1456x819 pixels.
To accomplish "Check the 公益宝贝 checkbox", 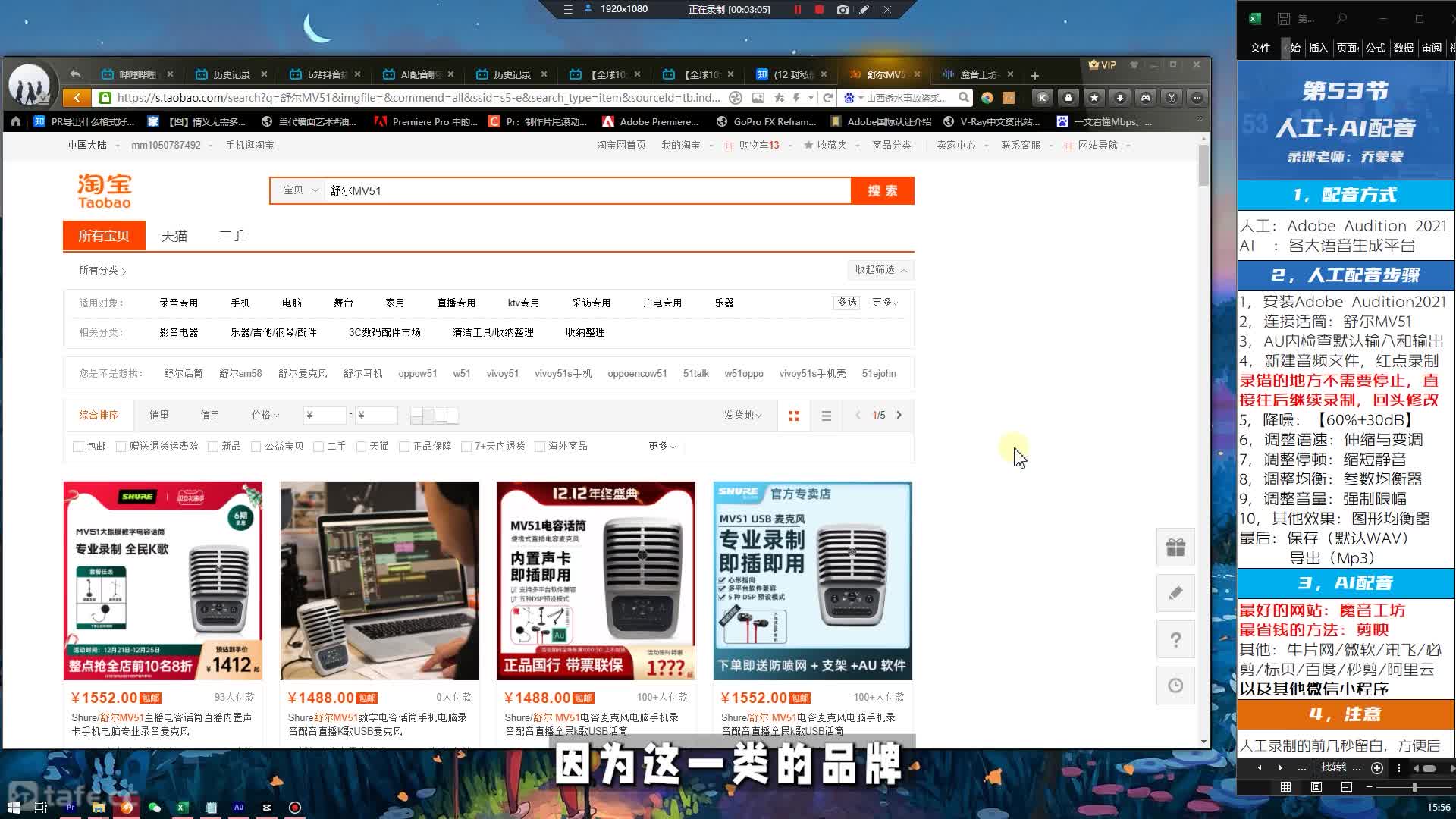I will [256, 447].
